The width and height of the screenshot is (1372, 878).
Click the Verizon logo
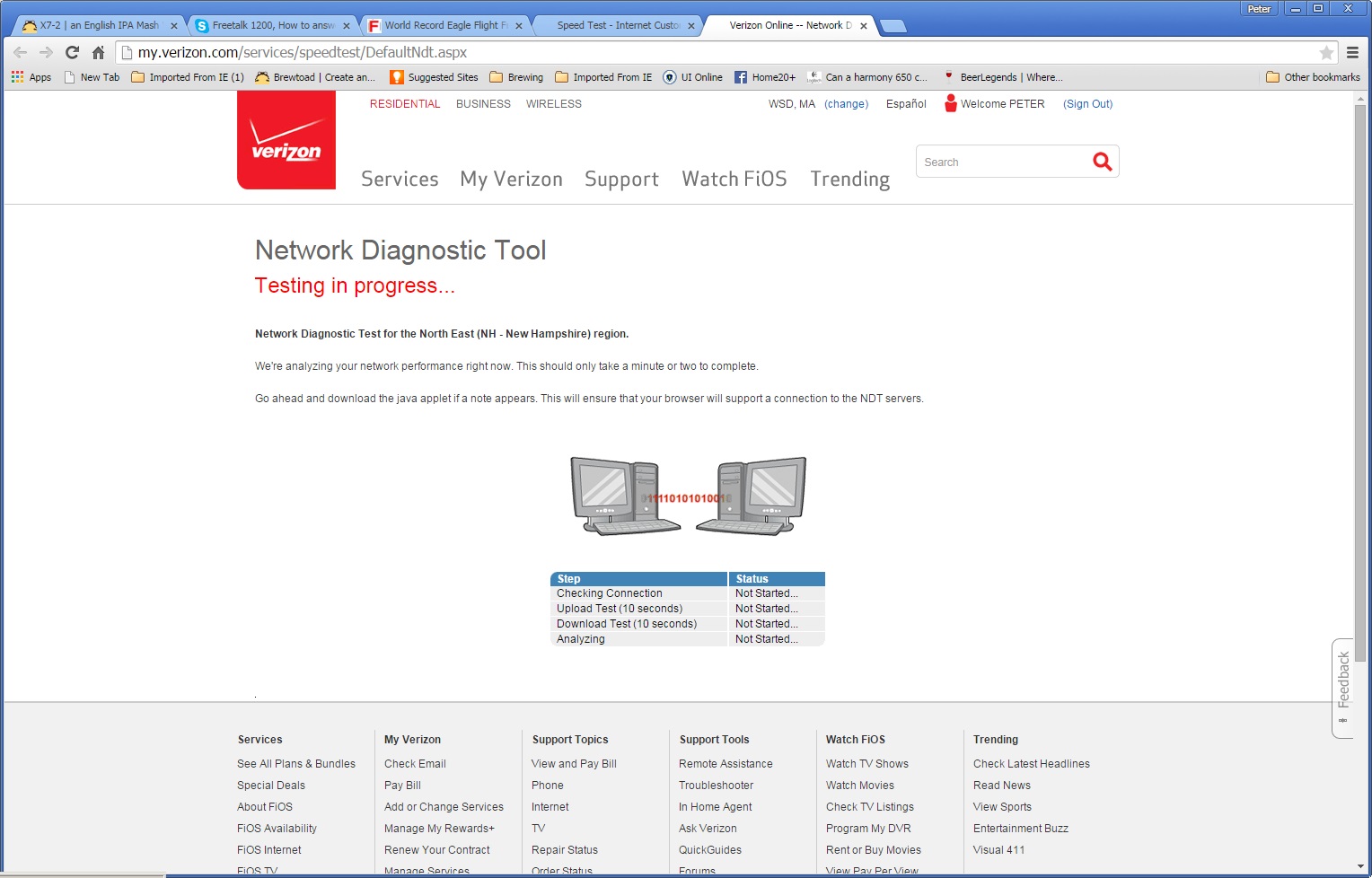(286, 140)
